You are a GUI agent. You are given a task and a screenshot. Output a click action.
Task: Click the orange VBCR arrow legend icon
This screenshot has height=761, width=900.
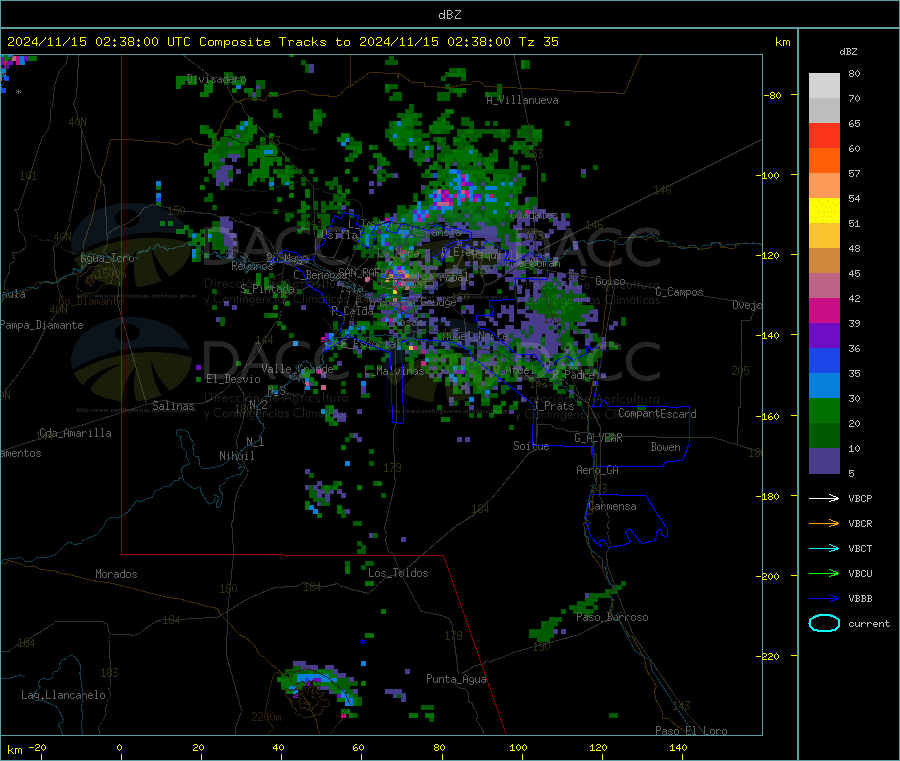pos(824,523)
